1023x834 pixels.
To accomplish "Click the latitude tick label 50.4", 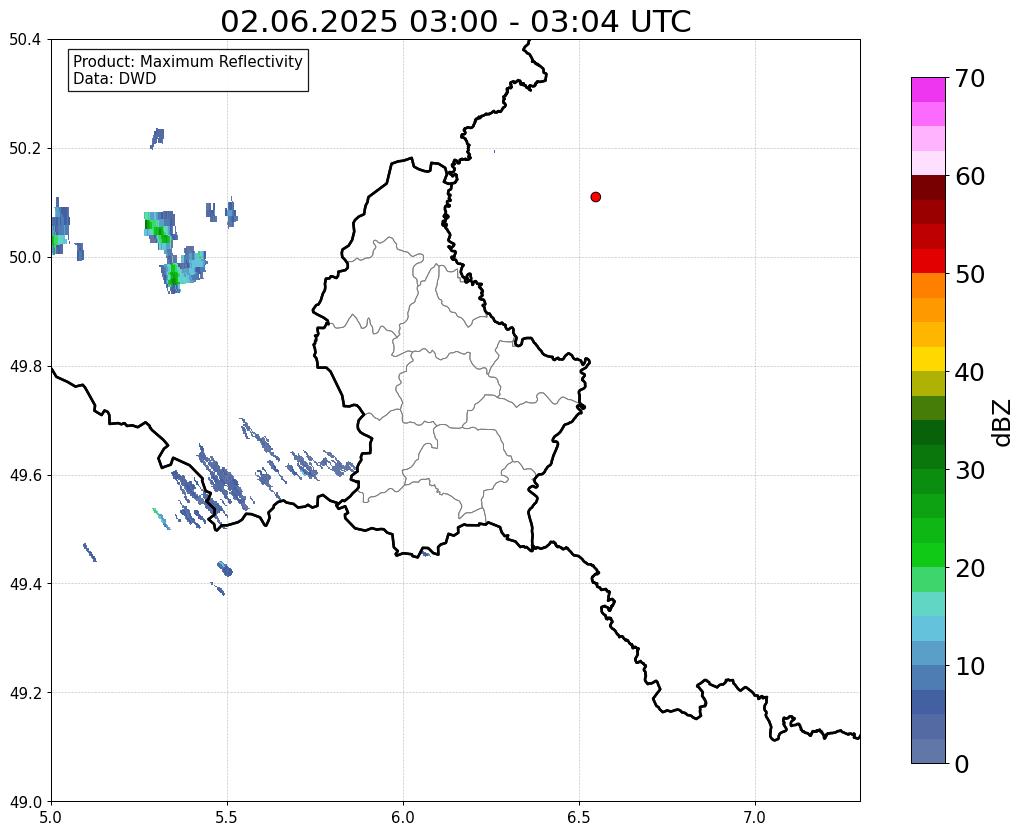I will click(25, 40).
